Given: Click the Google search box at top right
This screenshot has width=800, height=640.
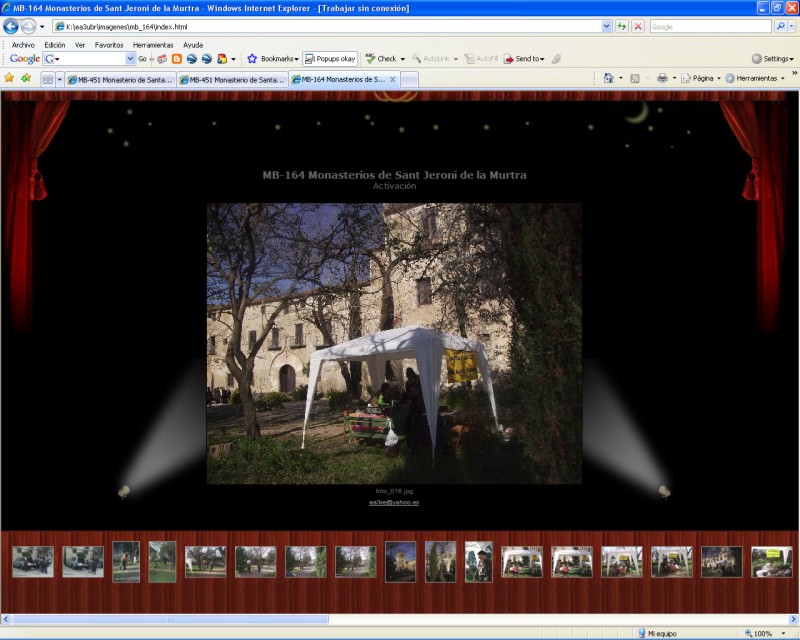Looking at the screenshot, I should click(710, 27).
